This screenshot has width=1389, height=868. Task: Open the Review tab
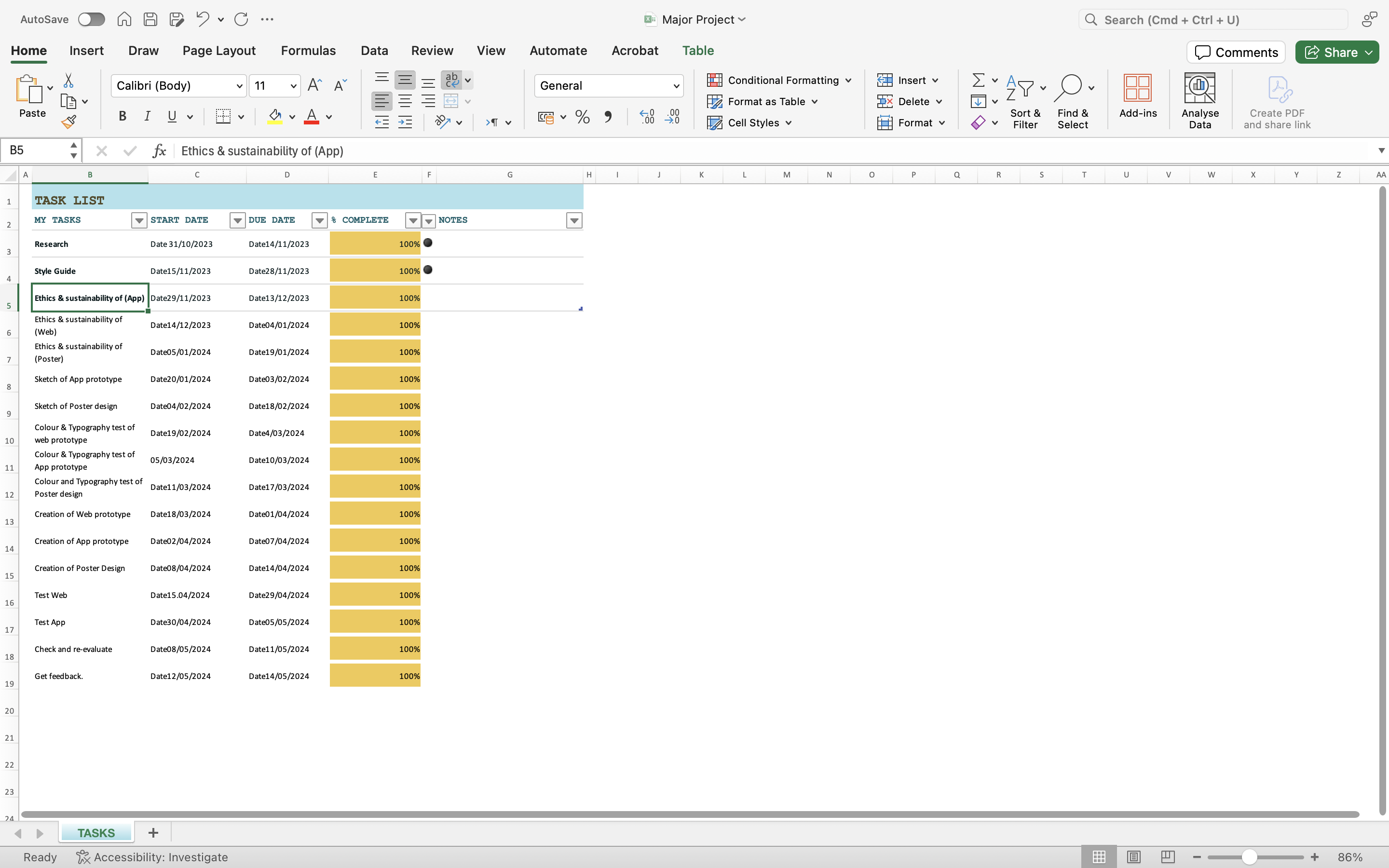coord(432,51)
